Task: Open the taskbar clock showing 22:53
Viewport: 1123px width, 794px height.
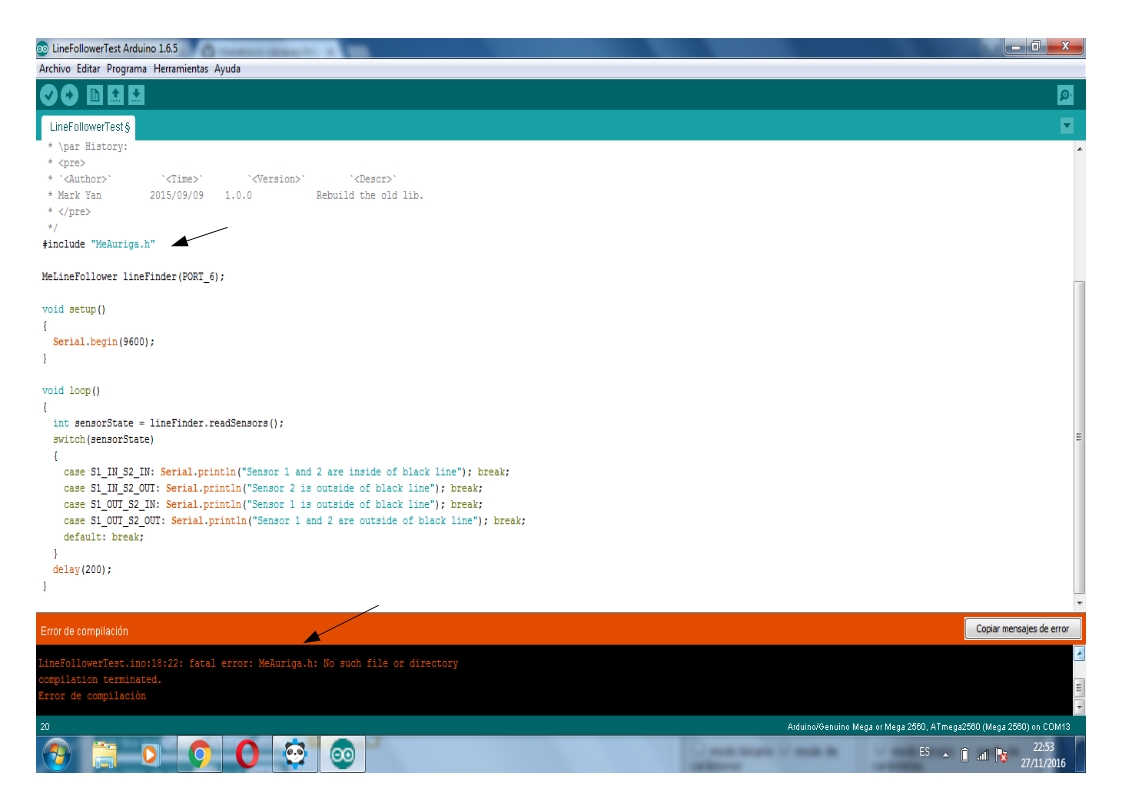Action: [x=1043, y=755]
